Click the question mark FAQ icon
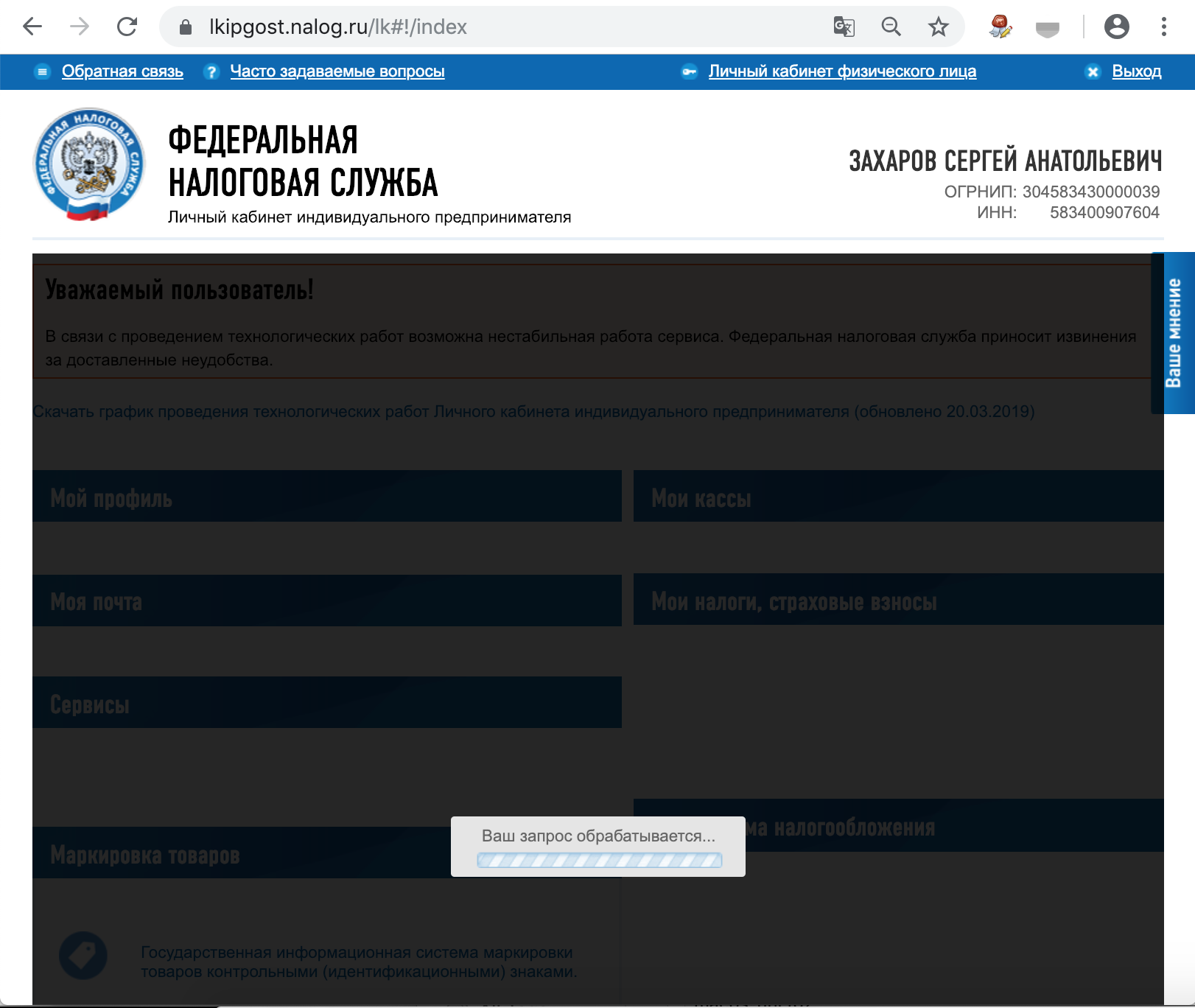 click(211, 71)
